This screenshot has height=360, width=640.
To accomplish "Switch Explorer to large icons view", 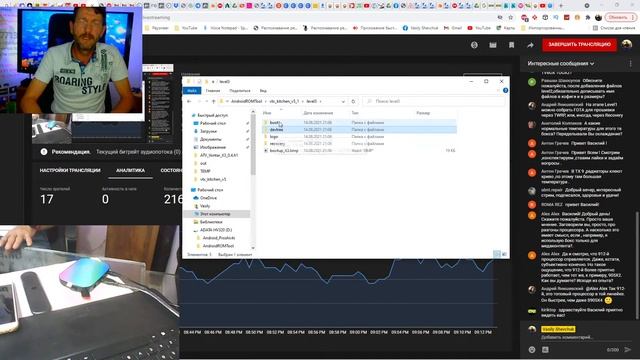I will pyautogui.click(x=504, y=254).
